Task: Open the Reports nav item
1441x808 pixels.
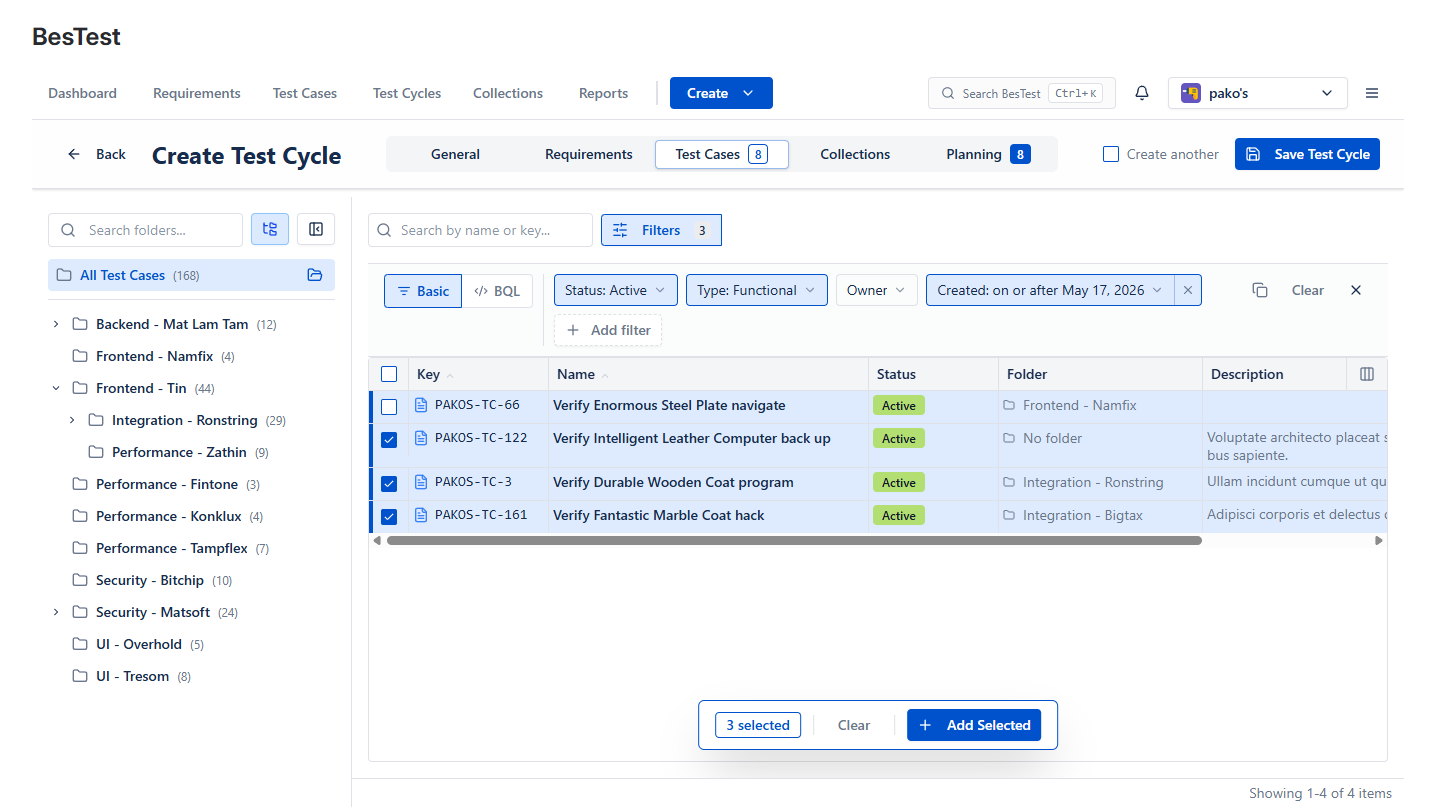Action: pyautogui.click(x=604, y=93)
